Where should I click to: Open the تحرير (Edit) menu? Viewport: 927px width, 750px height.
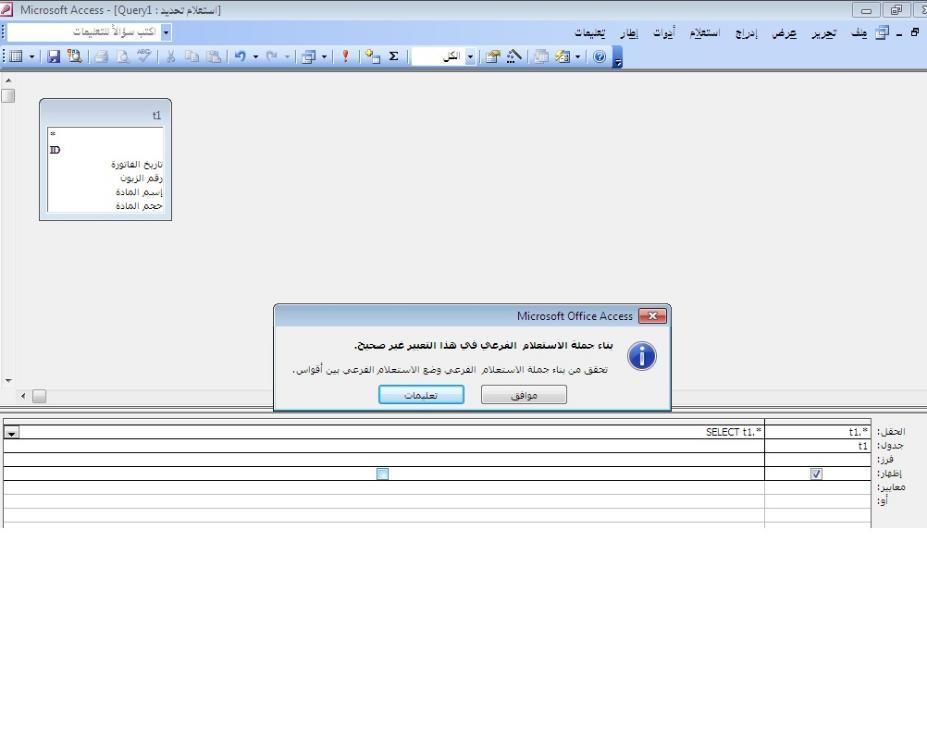[824, 33]
